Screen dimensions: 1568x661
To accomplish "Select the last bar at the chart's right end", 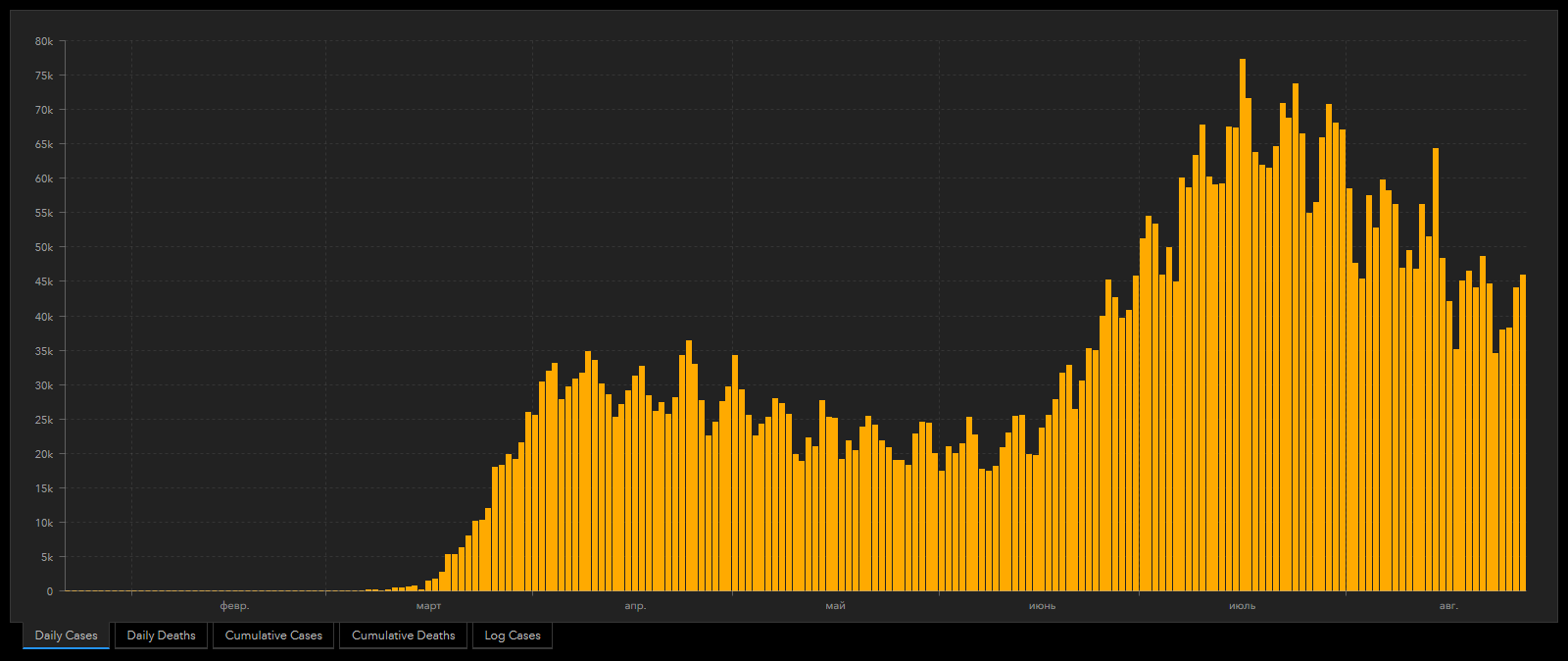I will 1523,432.
